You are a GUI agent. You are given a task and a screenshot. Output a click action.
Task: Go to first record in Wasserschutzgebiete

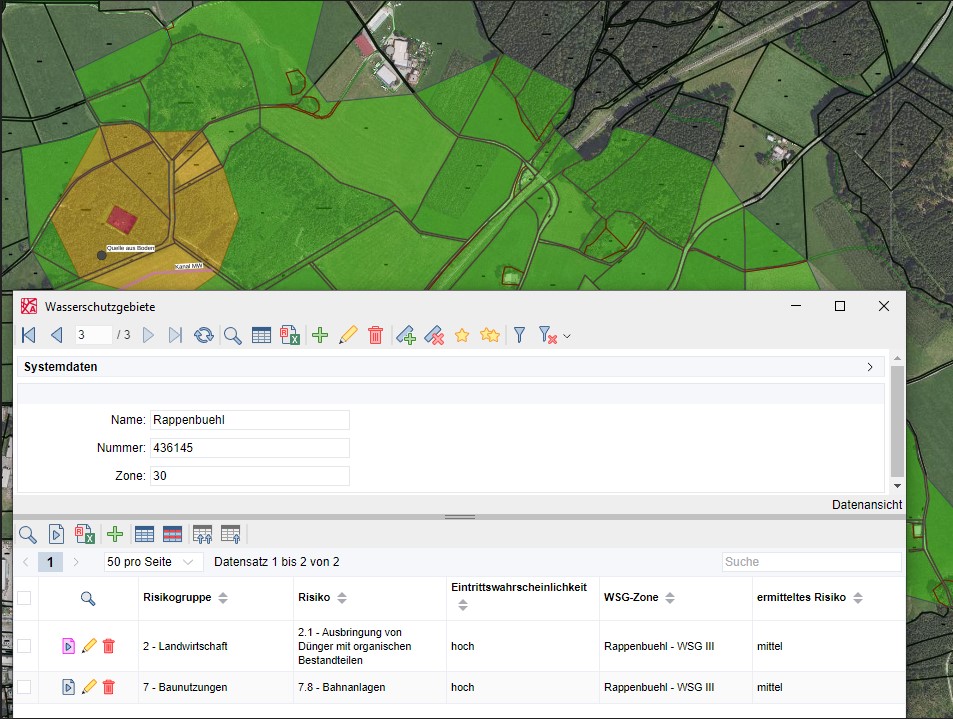(29, 335)
